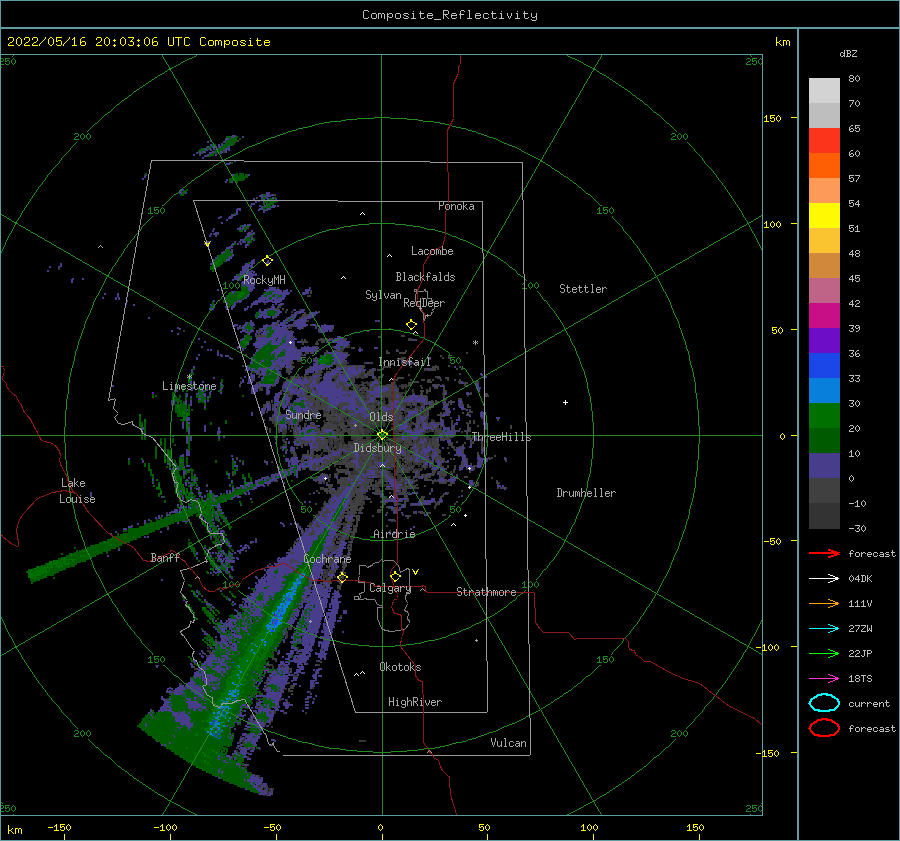The image size is (900, 841).
Task: Click the yellow diamond marker near Cochrane
Action: pos(343,577)
